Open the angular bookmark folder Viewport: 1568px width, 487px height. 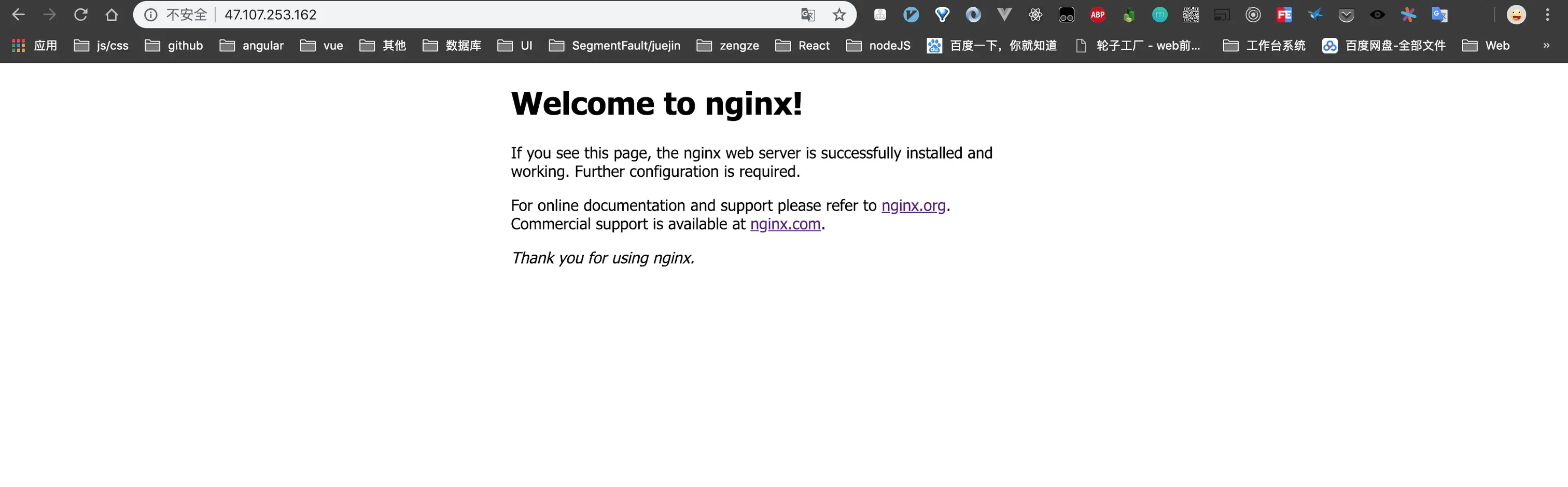pyautogui.click(x=251, y=46)
